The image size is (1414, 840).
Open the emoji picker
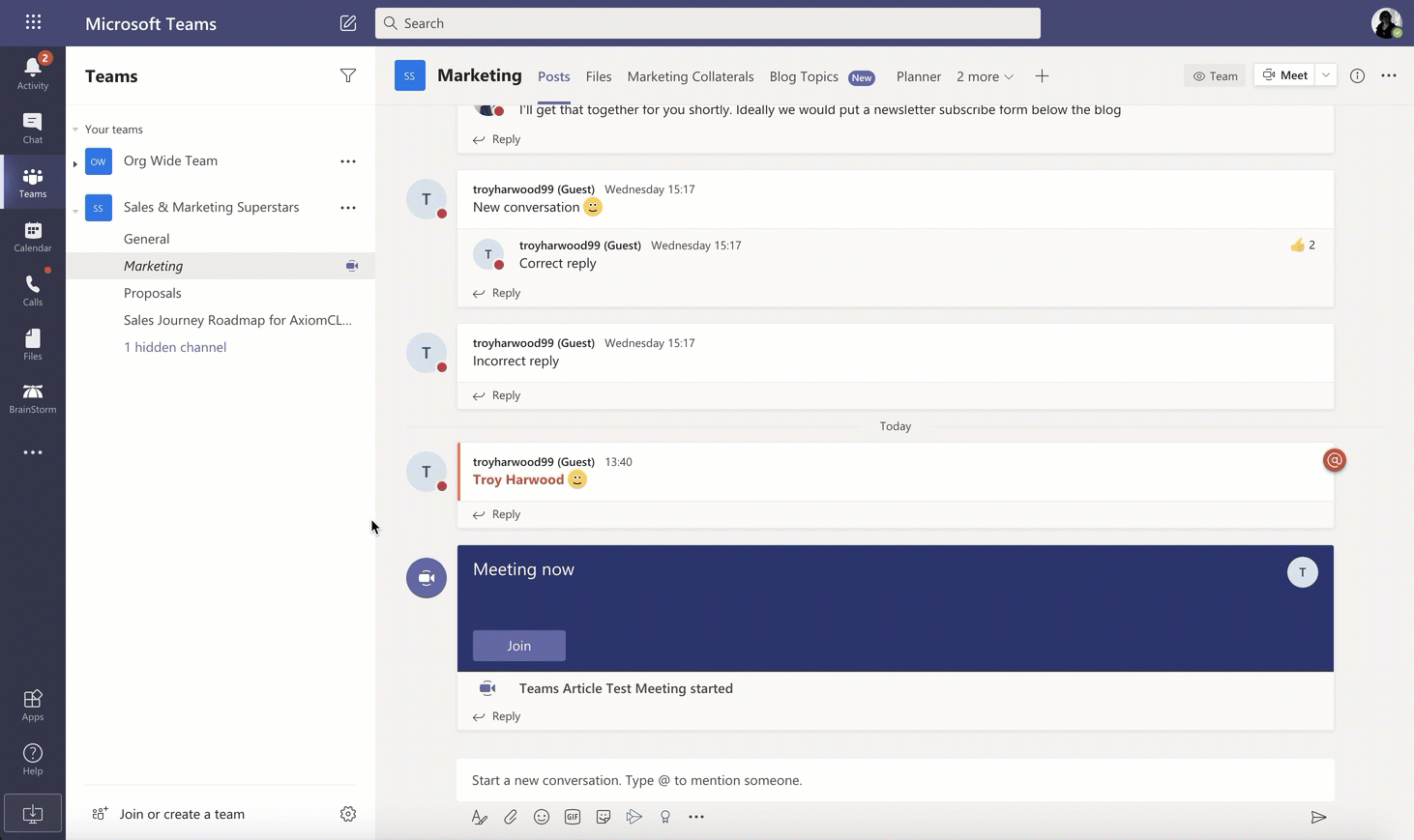(542, 817)
